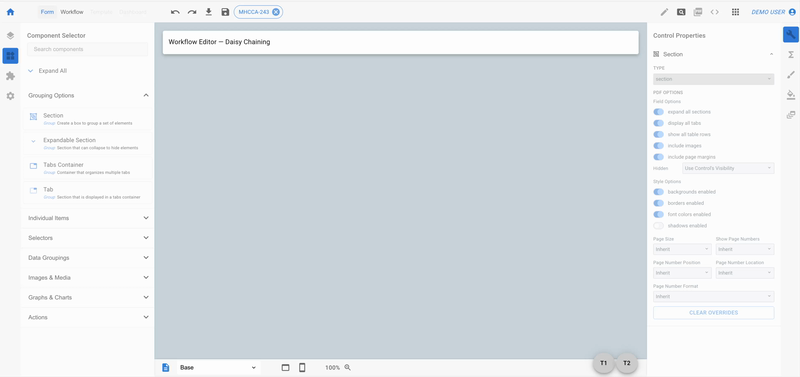Toggle show all table rows switch
Screen dimensions: 800x377
coord(659,134)
